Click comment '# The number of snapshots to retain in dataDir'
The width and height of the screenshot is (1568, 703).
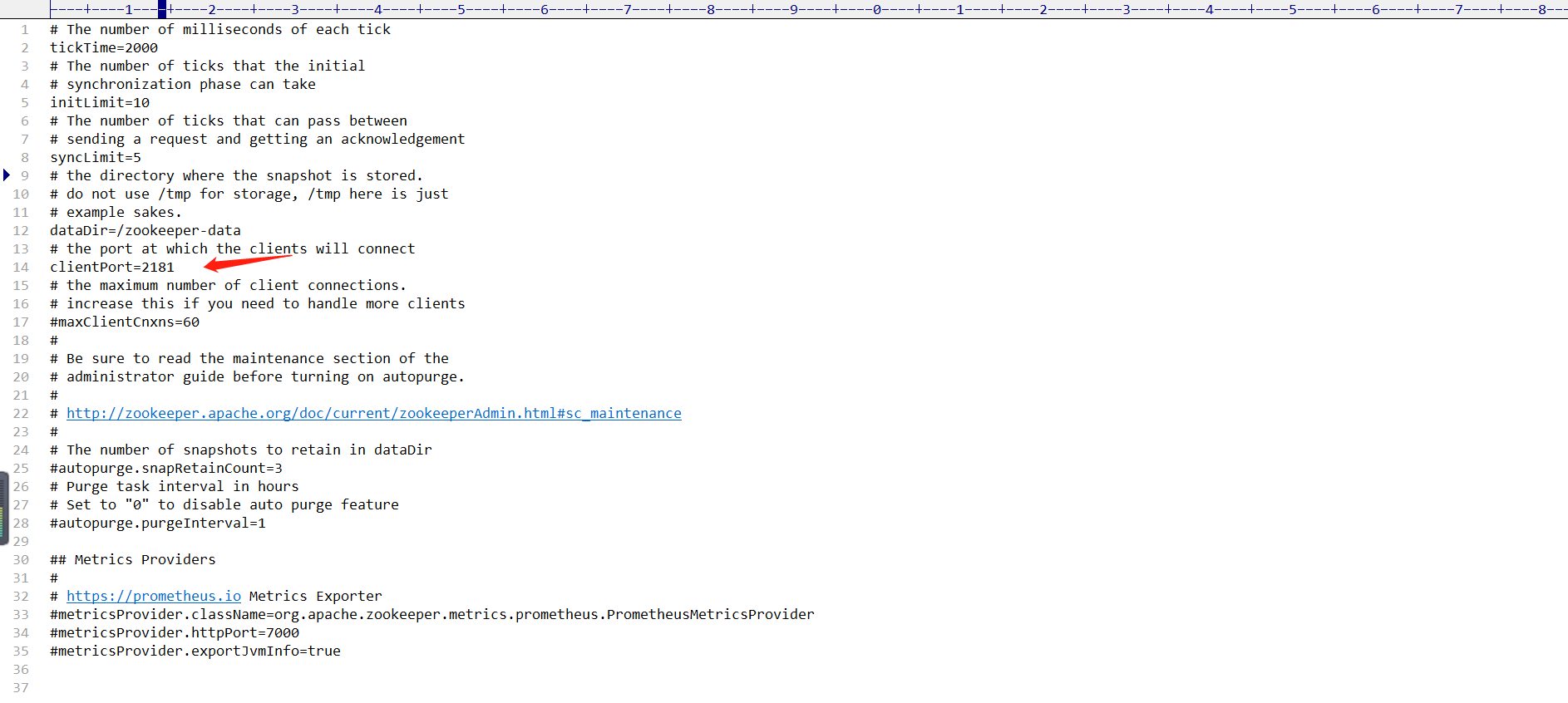point(241,450)
